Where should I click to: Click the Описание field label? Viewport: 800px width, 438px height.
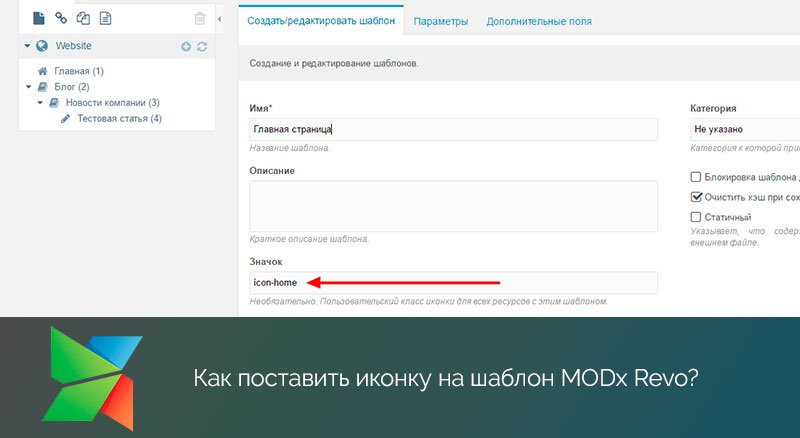pos(272,171)
